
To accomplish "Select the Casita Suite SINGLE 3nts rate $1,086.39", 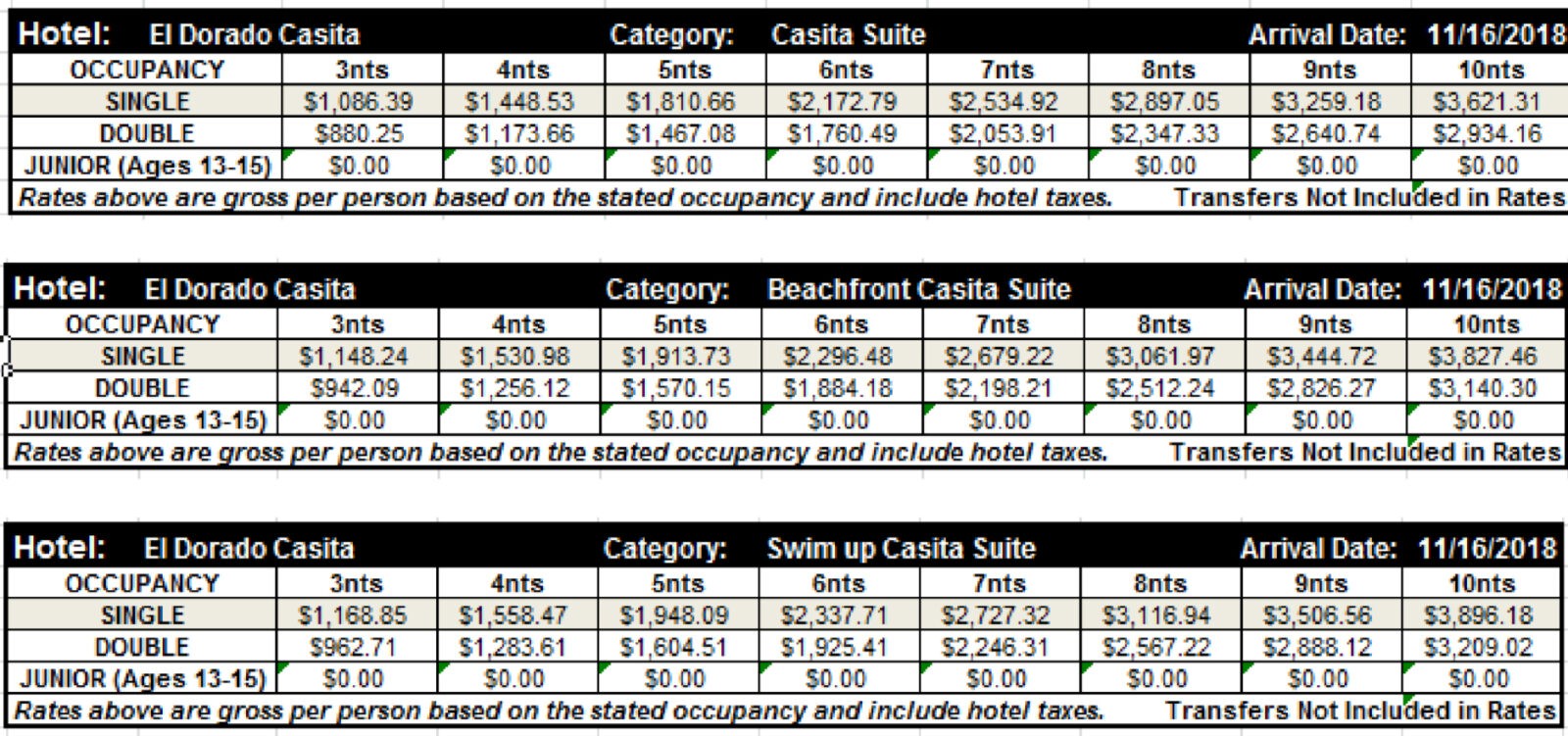I will point(362,101).
